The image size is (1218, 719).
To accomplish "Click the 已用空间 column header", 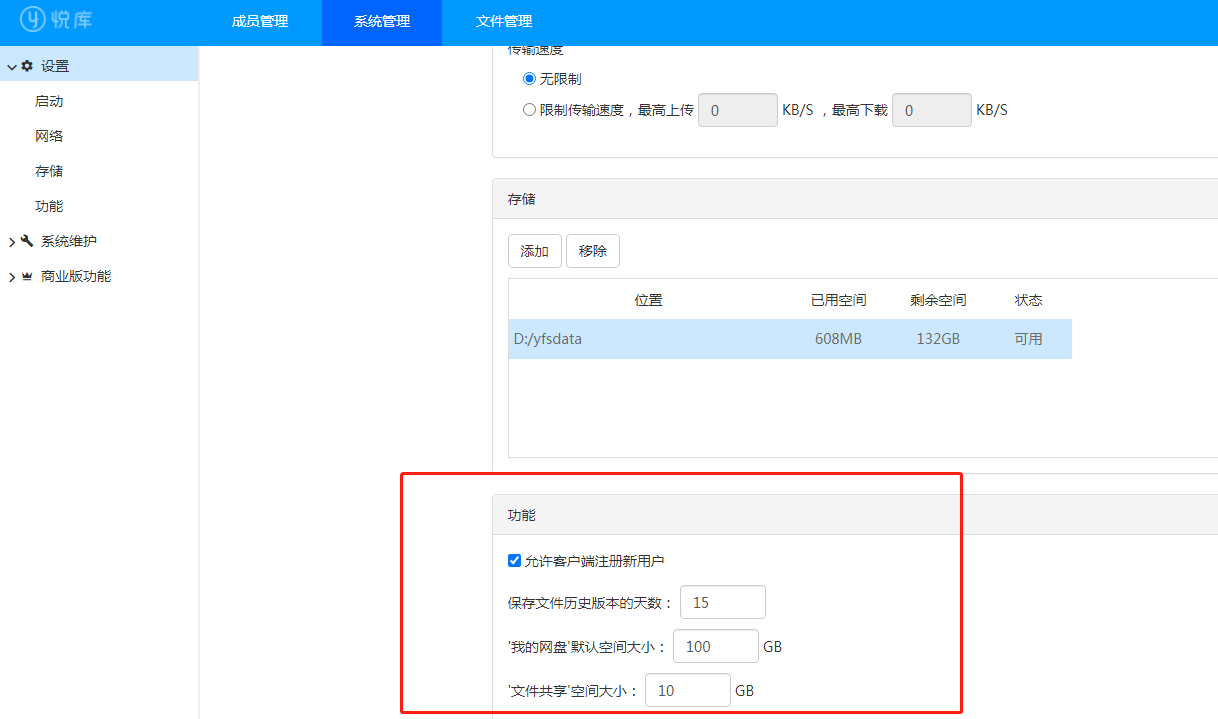I will [838, 300].
